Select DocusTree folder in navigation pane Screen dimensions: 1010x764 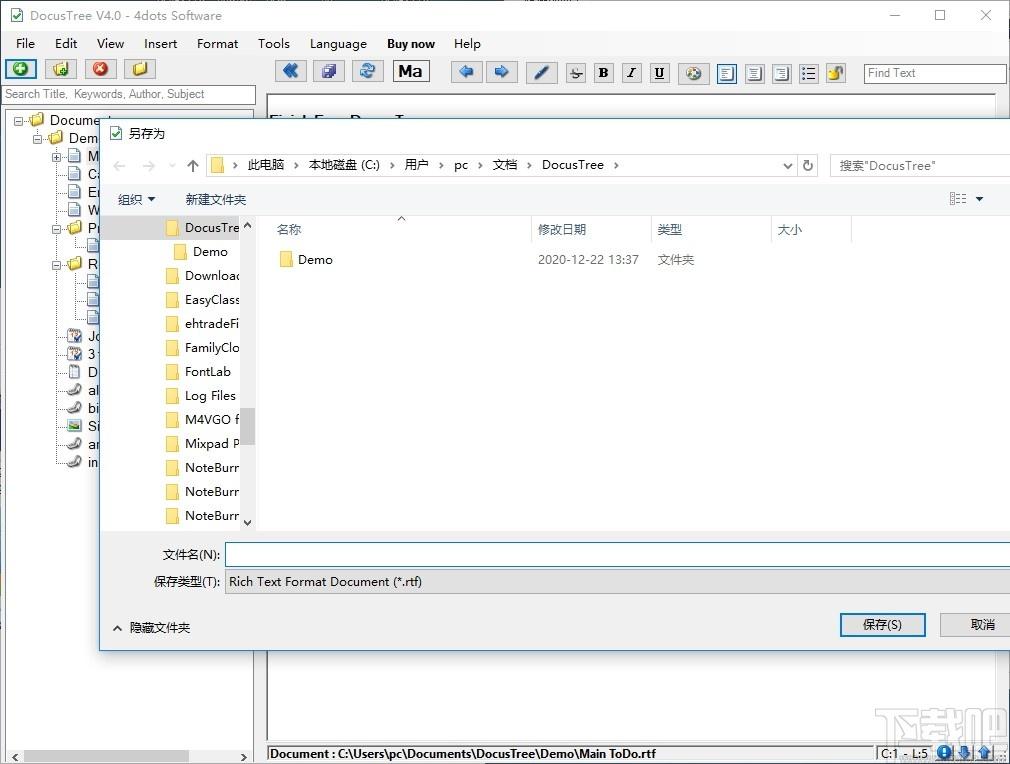[x=202, y=227]
